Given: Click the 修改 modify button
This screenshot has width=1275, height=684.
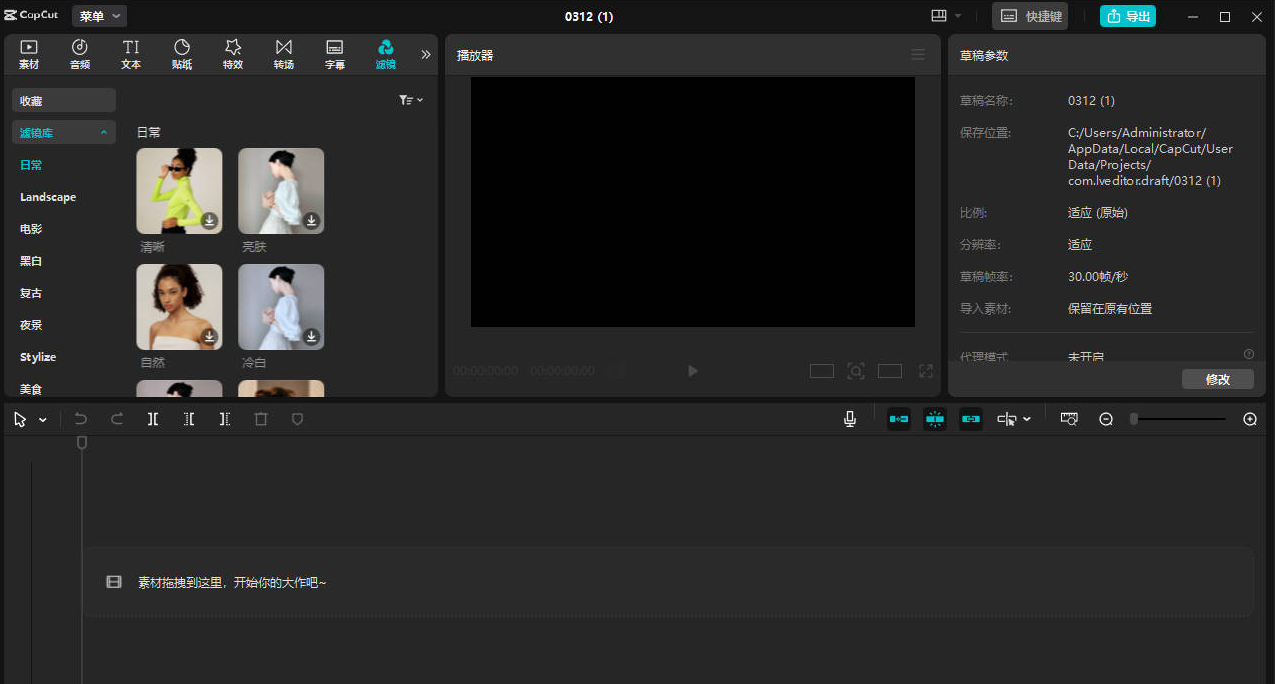Looking at the screenshot, I should 1217,379.
